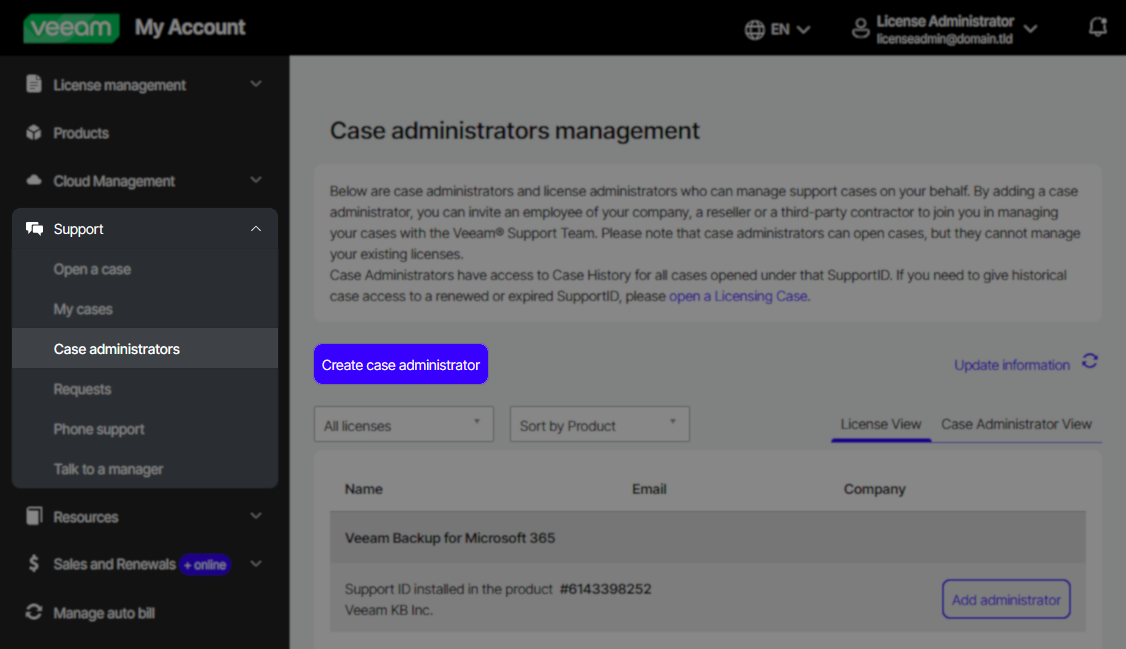Viewport: 1126px width, 649px height.
Task: Click the Add administrator button
Action: [x=1006, y=599]
